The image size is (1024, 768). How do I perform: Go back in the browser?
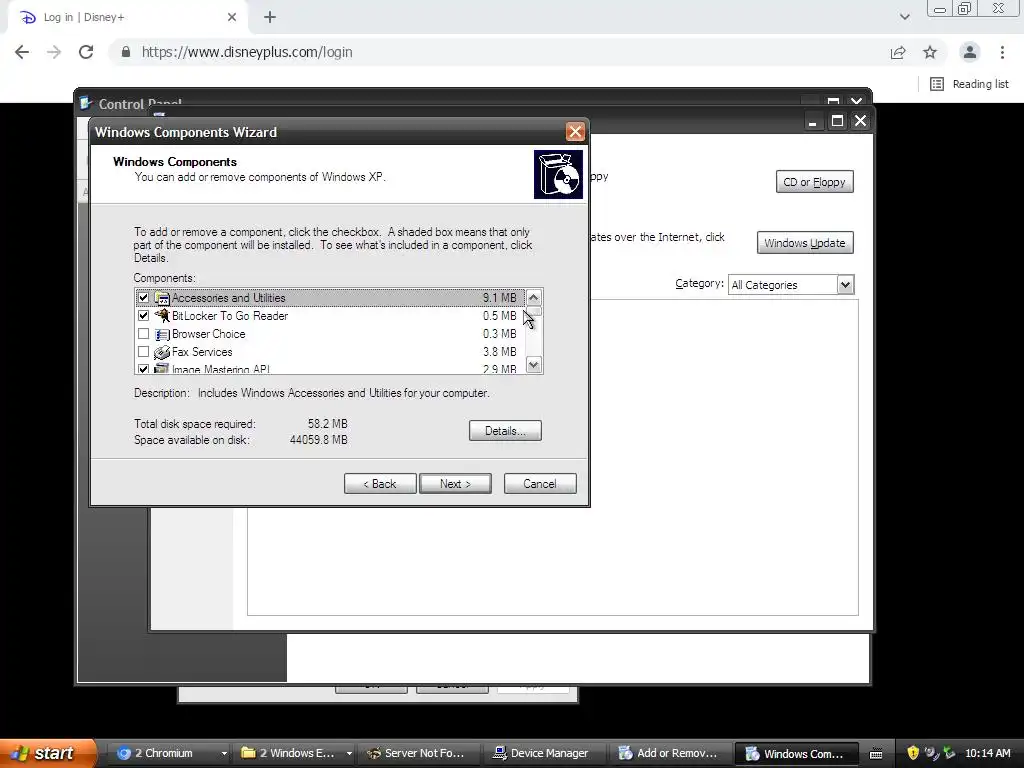click(22, 52)
